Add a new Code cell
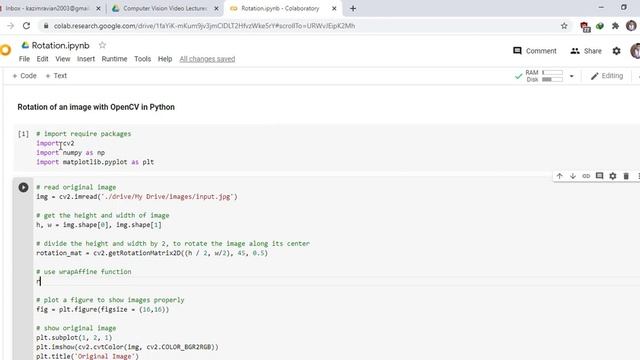The height and width of the screenshot is (360, 640). pyautogui.click(x=24, y=76)
